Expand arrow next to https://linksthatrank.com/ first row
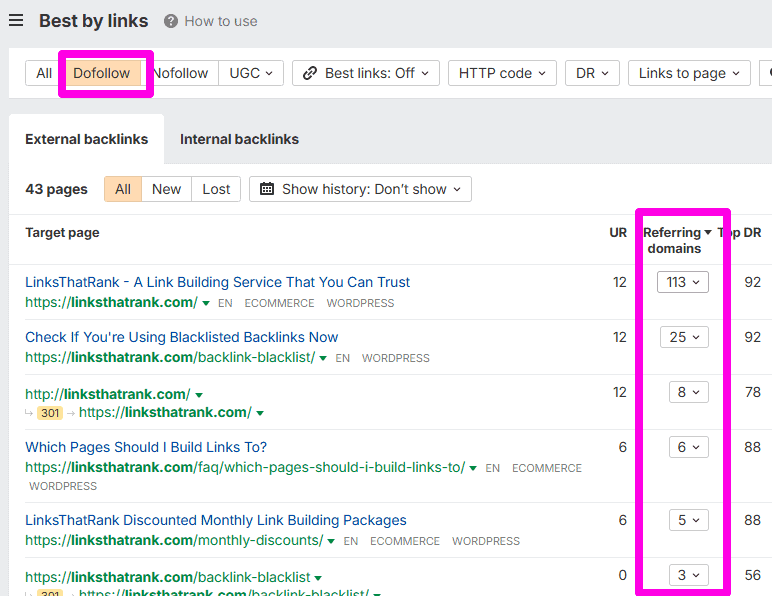Screen dimensions: 772x596 (x=206, y=303)
